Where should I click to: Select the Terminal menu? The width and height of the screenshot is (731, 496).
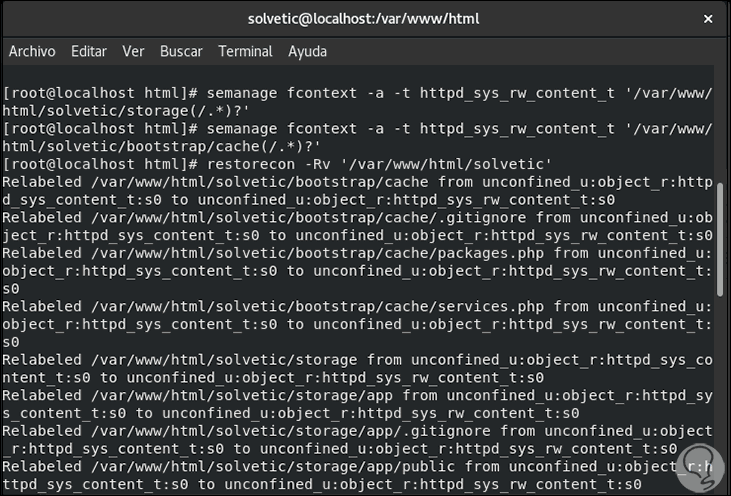coord(245,51)
